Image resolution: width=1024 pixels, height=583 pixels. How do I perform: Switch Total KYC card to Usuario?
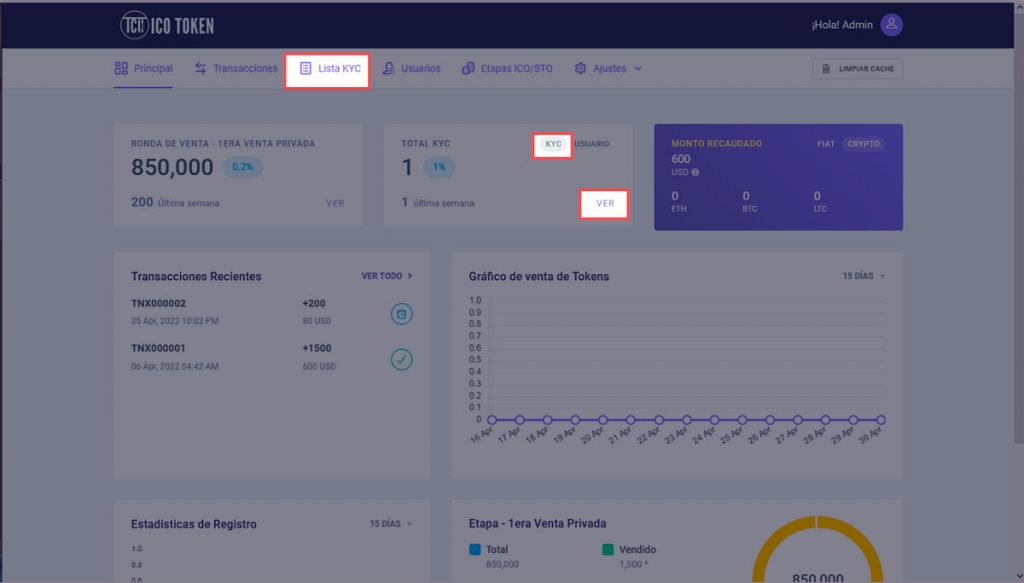592,144
